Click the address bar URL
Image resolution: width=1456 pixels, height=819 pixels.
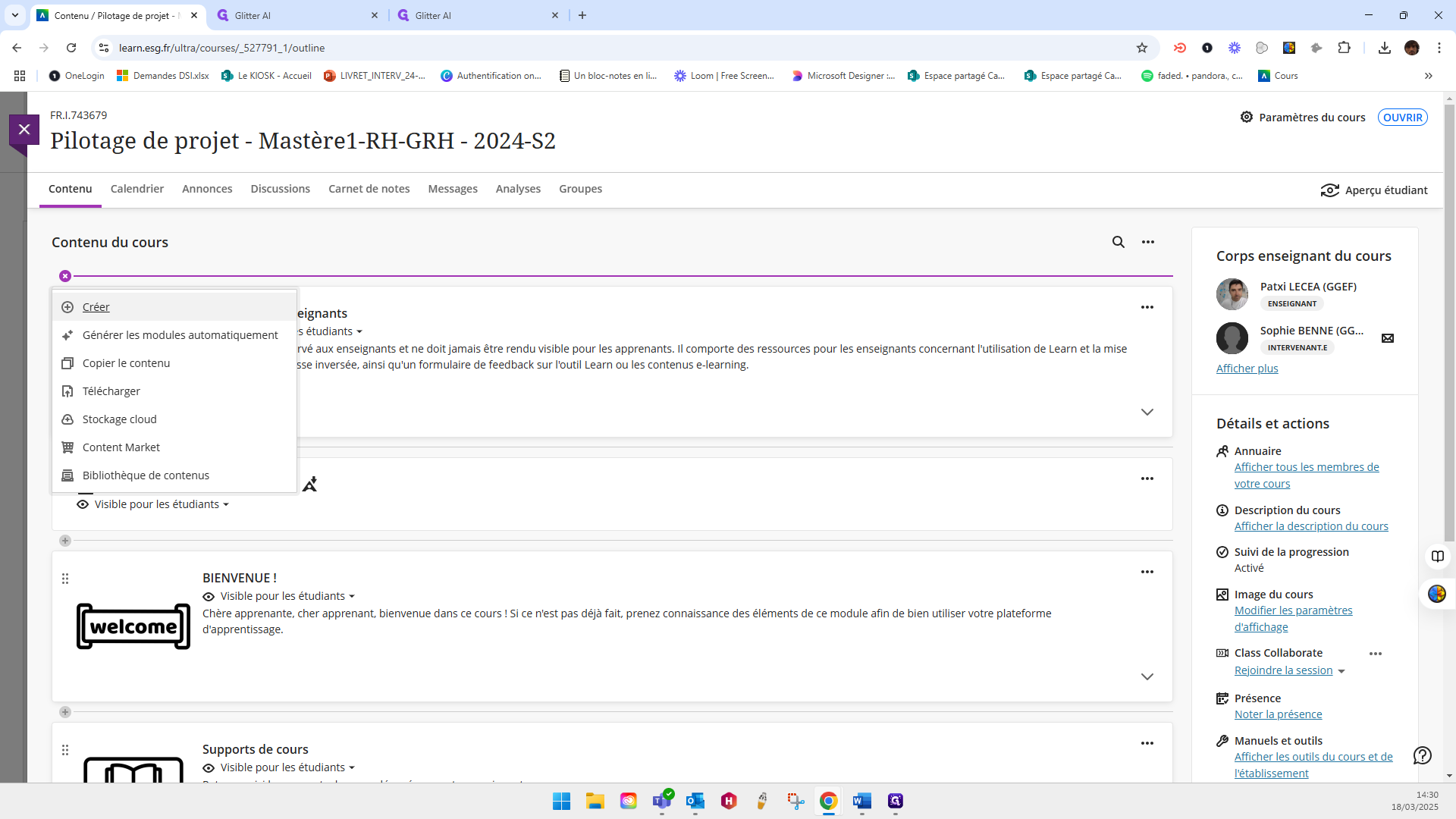tap(221, 48)
